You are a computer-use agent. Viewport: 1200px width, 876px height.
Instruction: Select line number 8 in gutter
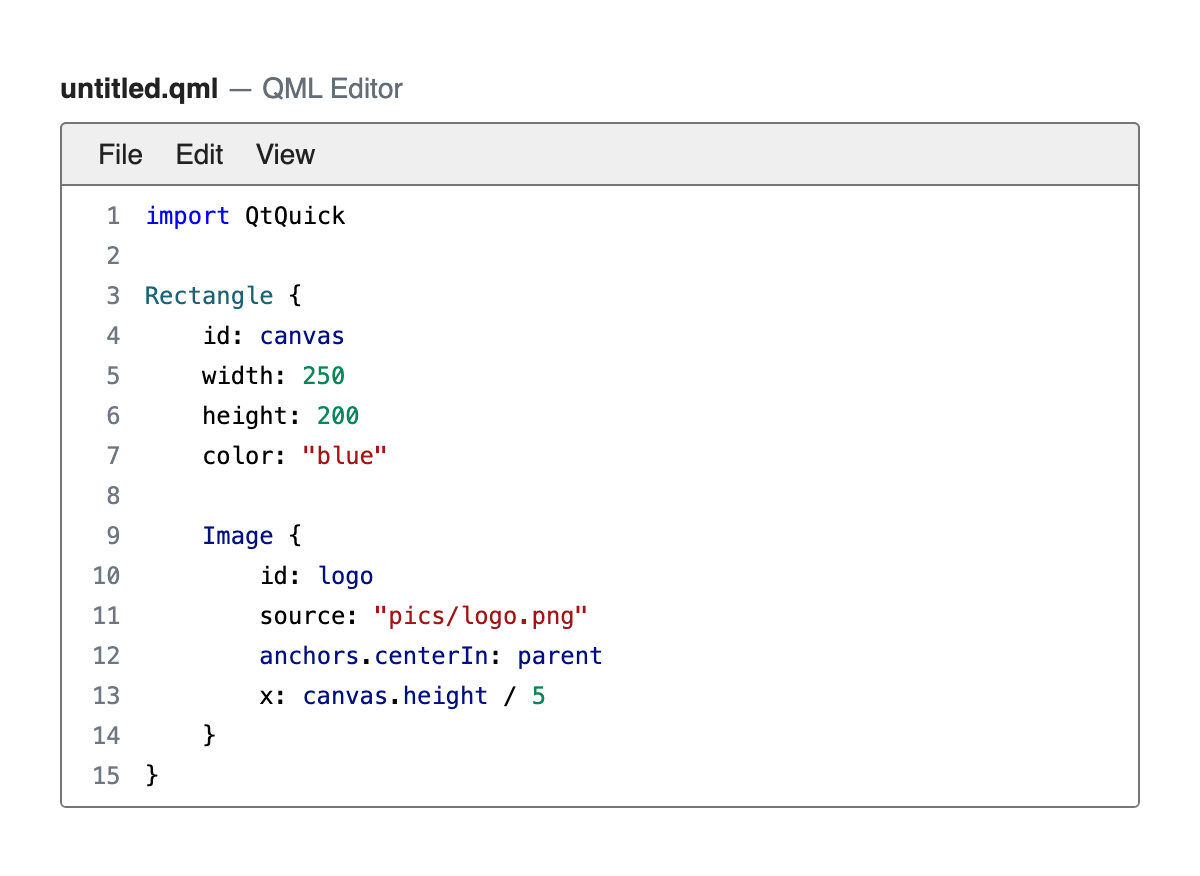(x=112, y=496)
